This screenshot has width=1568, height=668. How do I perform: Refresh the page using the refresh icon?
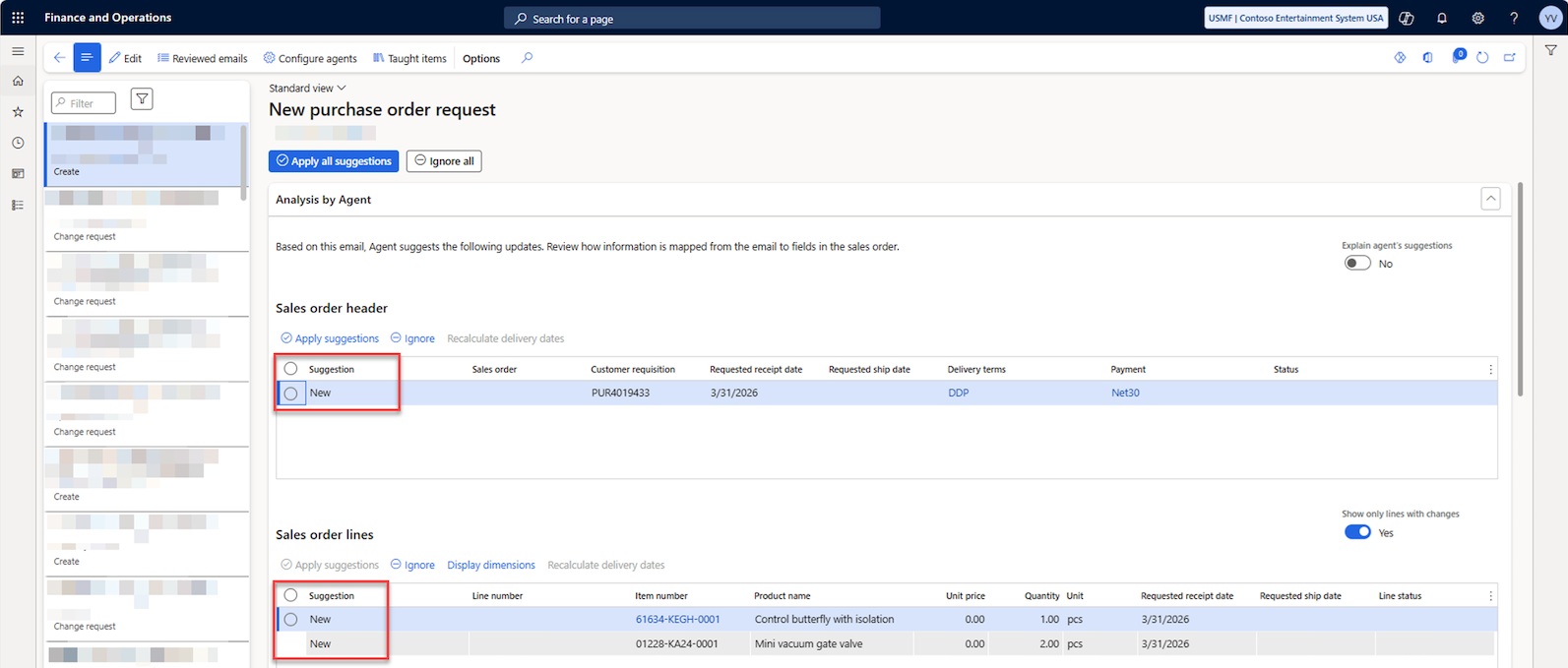coord(1482,58)
